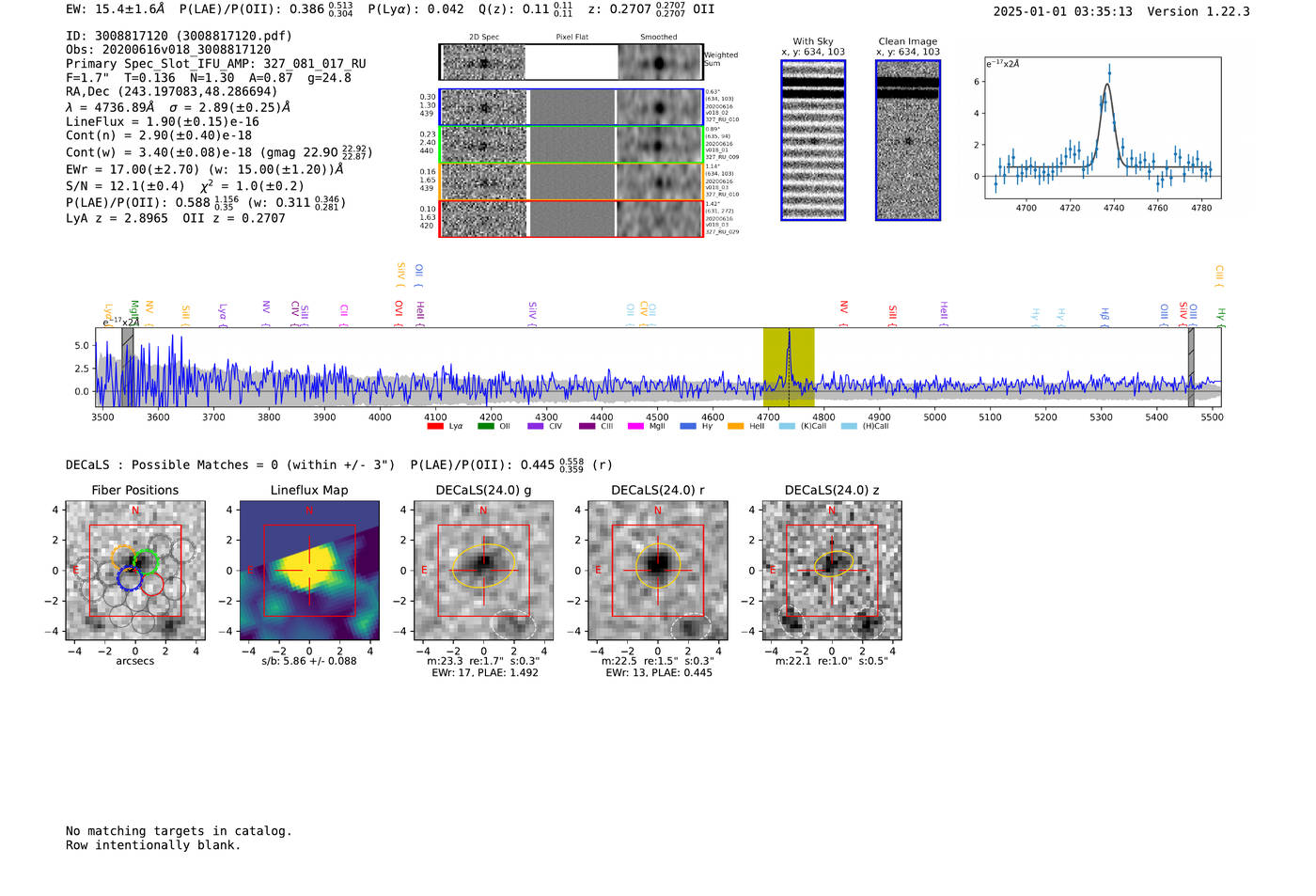Select the orange HeII legend swatch
This screenshot has width=1316, height=896.
(x=735, y=426)
